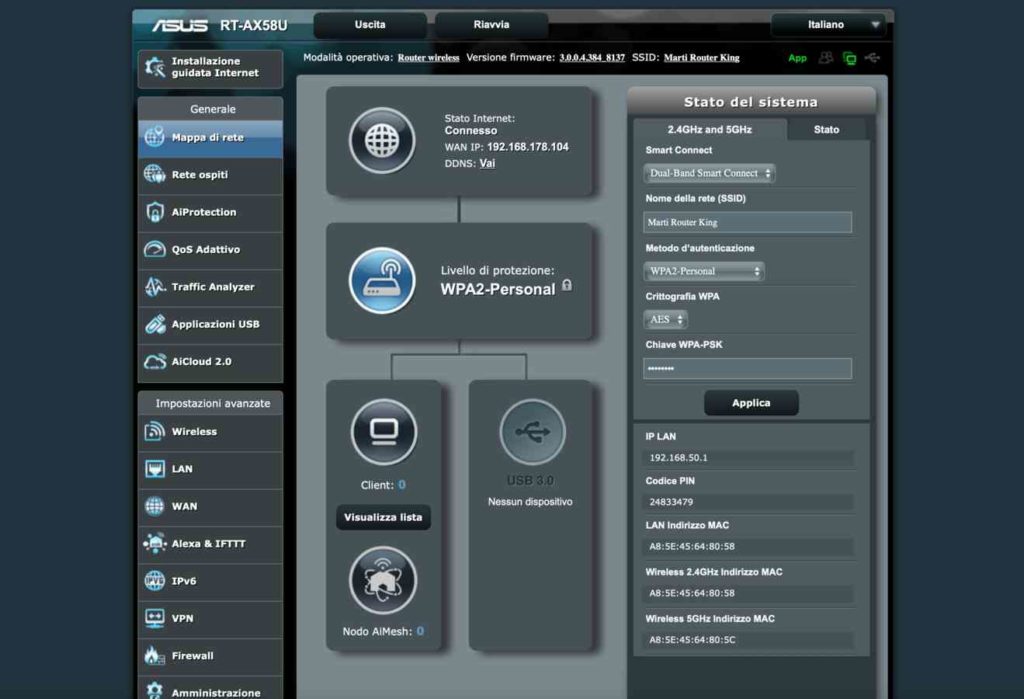The width and height of the screenshot is (1024, 699).
Task: Click the Internet globe status icon
Action: (x=382, y=141)
